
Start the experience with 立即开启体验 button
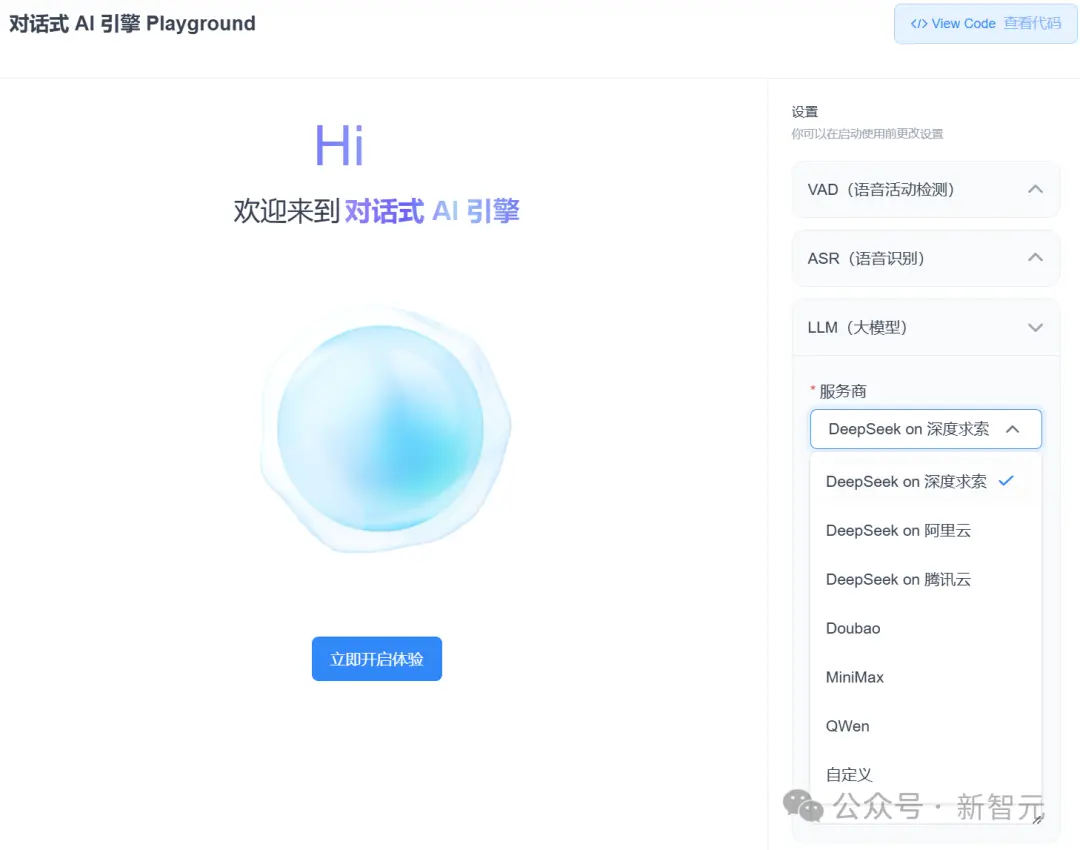tap(377, 659)
